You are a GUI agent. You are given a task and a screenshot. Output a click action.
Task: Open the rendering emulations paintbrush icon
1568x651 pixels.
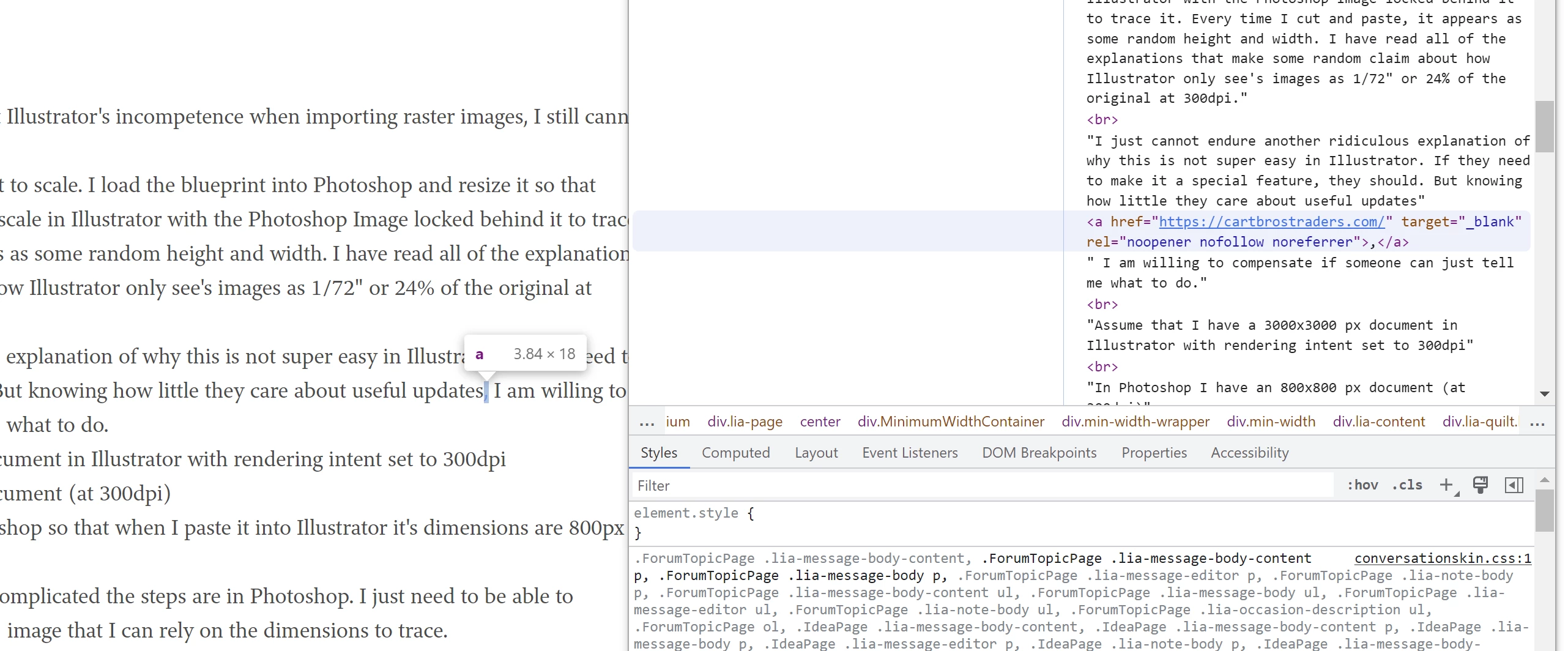(1481, 485)
